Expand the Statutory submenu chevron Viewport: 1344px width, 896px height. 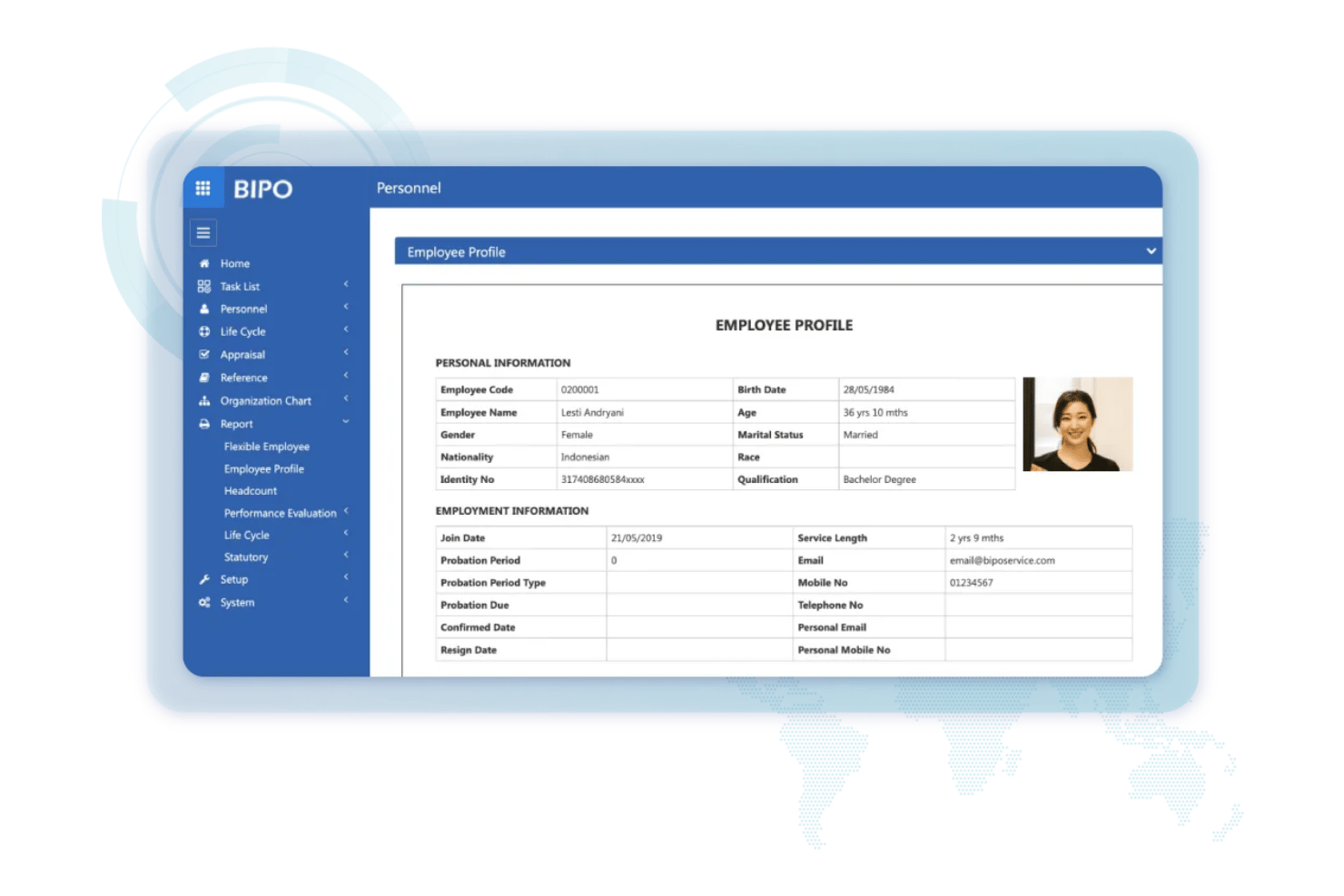pos(346,555)
